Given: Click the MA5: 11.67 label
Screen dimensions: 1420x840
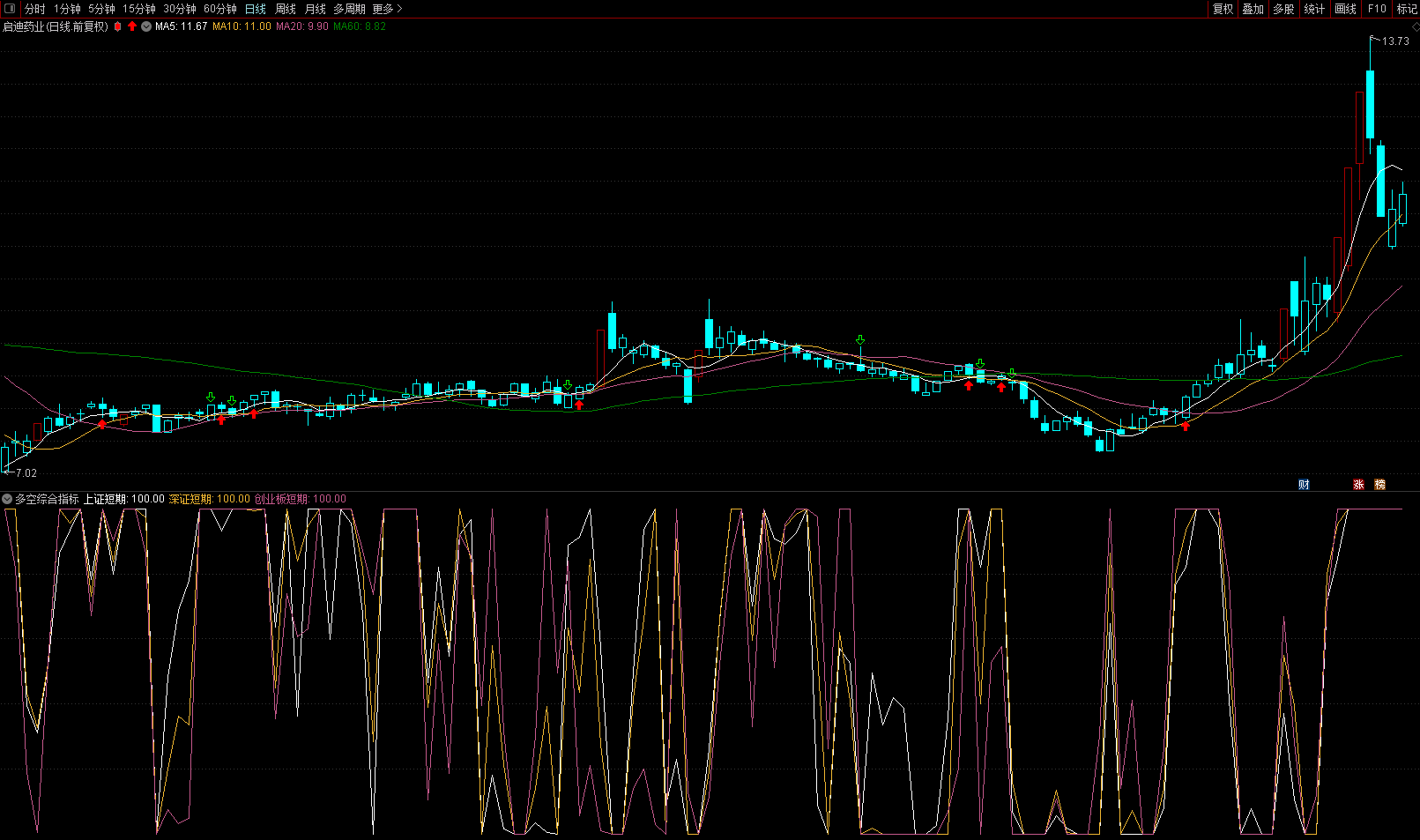Looking at the screenshot, I should pos(181,26).
